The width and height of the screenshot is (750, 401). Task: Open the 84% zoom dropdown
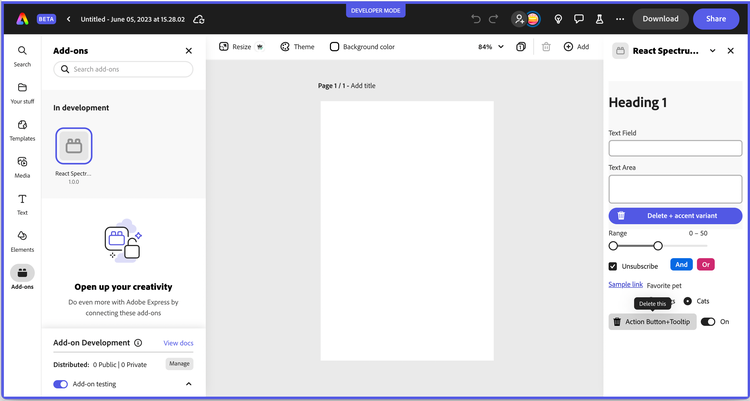(x=491, y=46)
